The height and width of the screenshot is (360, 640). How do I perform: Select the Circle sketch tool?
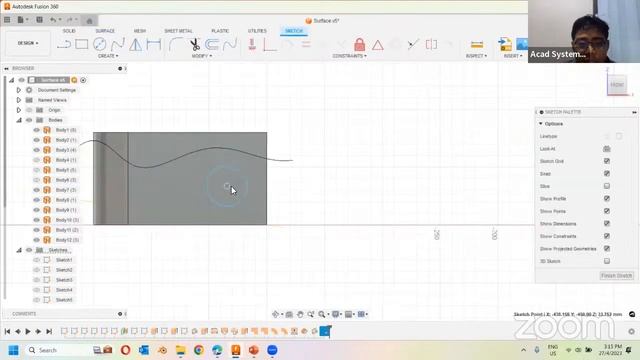(x=100, y=44)
